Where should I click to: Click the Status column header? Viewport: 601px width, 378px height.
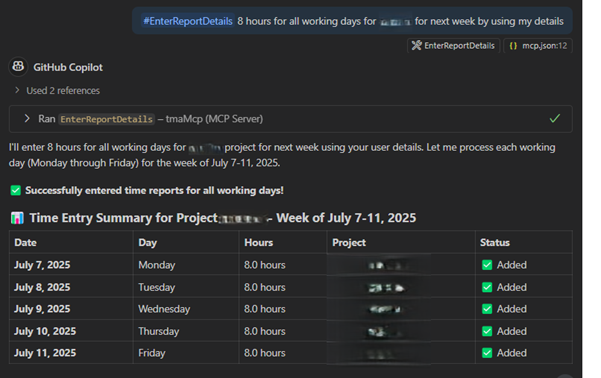coord(495,243)
